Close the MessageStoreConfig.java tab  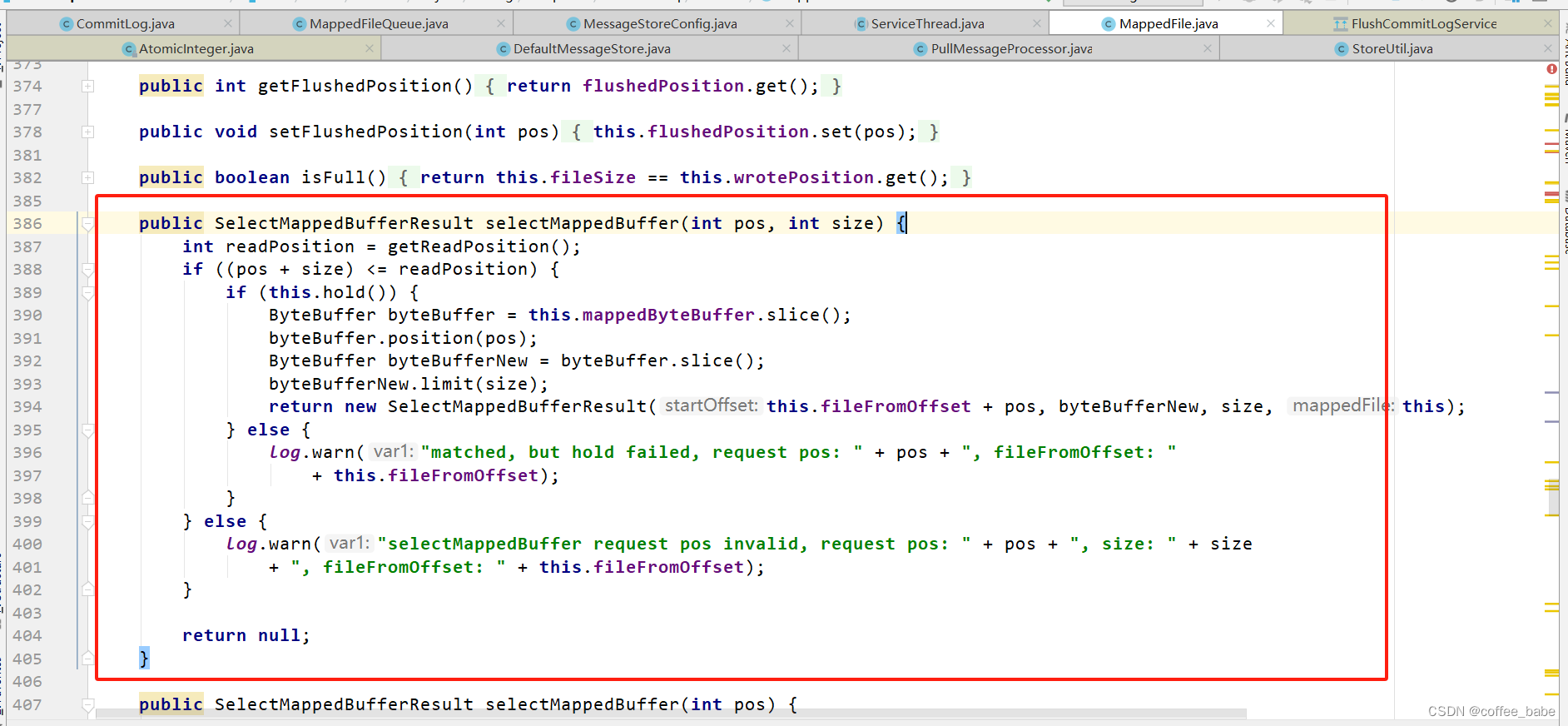pos(790,23)
